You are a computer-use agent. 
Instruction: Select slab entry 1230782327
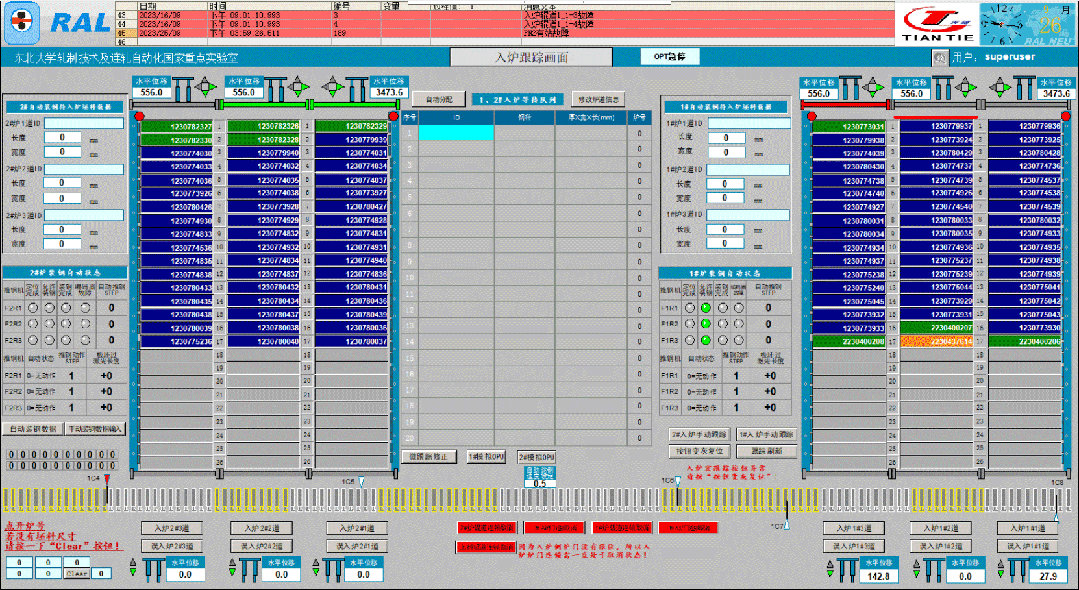coord(177,127)
